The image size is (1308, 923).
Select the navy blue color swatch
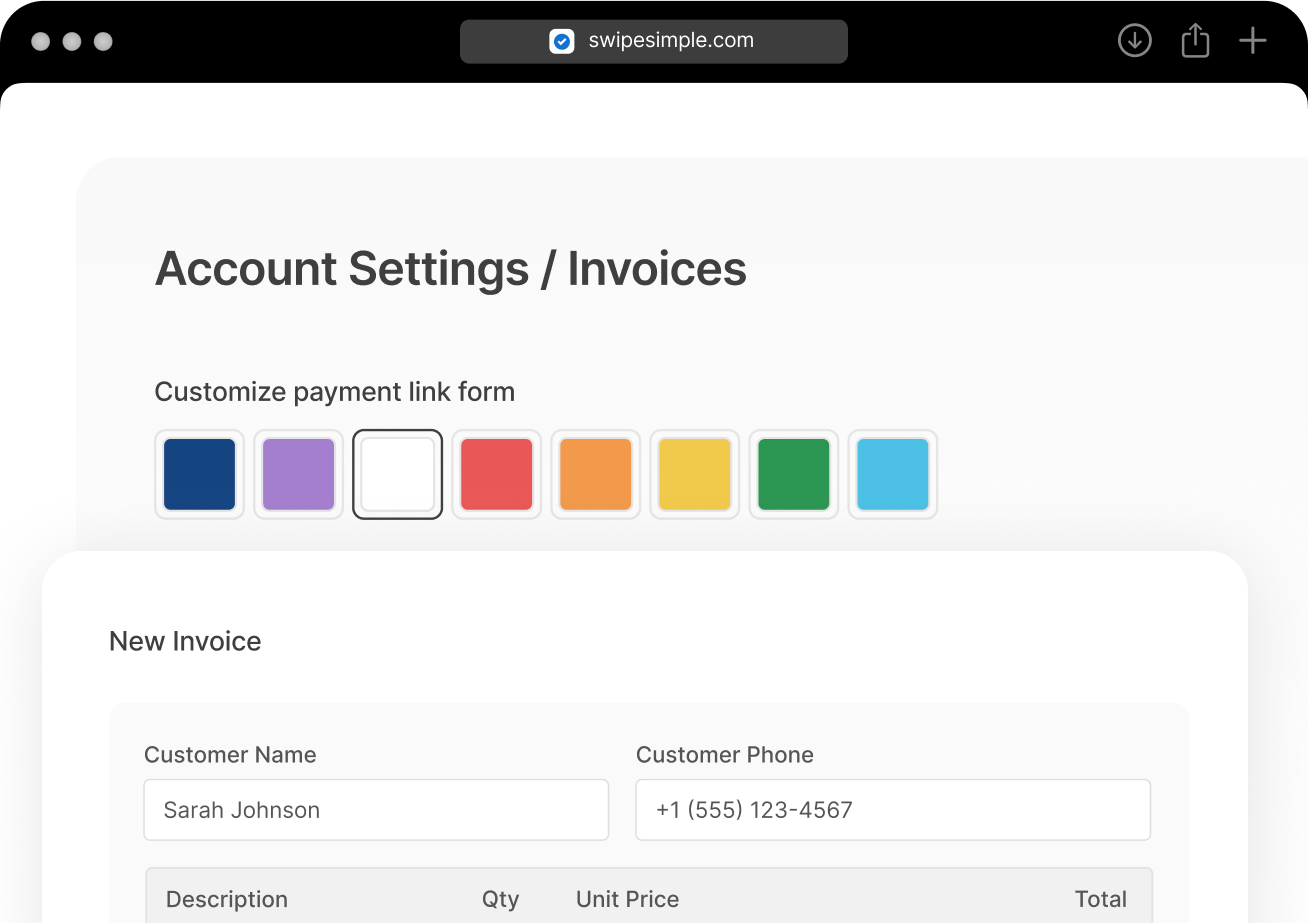click(200, 474)
